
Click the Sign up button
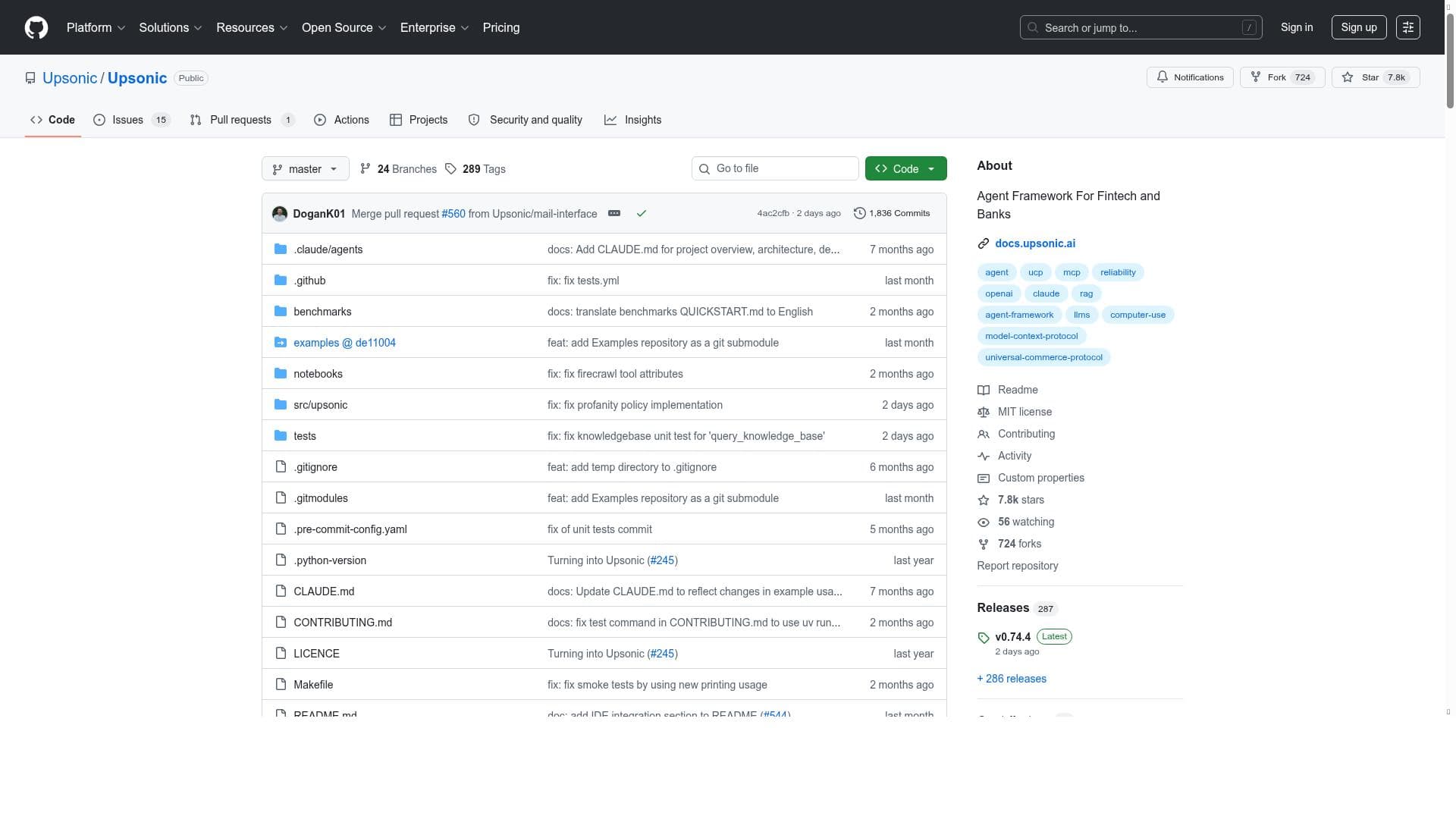[1358, 27]
